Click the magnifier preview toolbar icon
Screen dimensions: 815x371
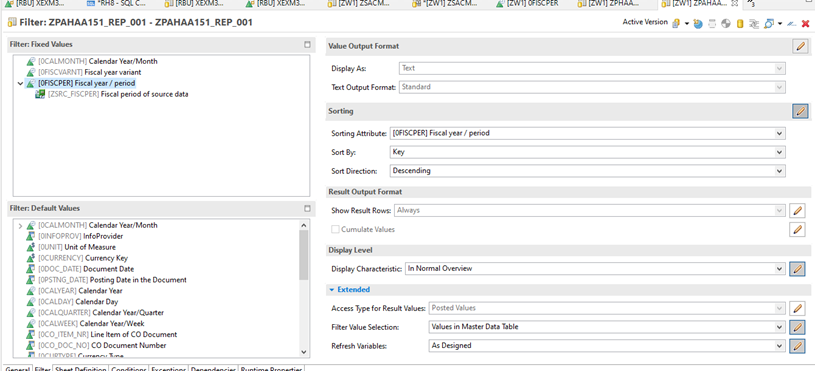point(769,23)
